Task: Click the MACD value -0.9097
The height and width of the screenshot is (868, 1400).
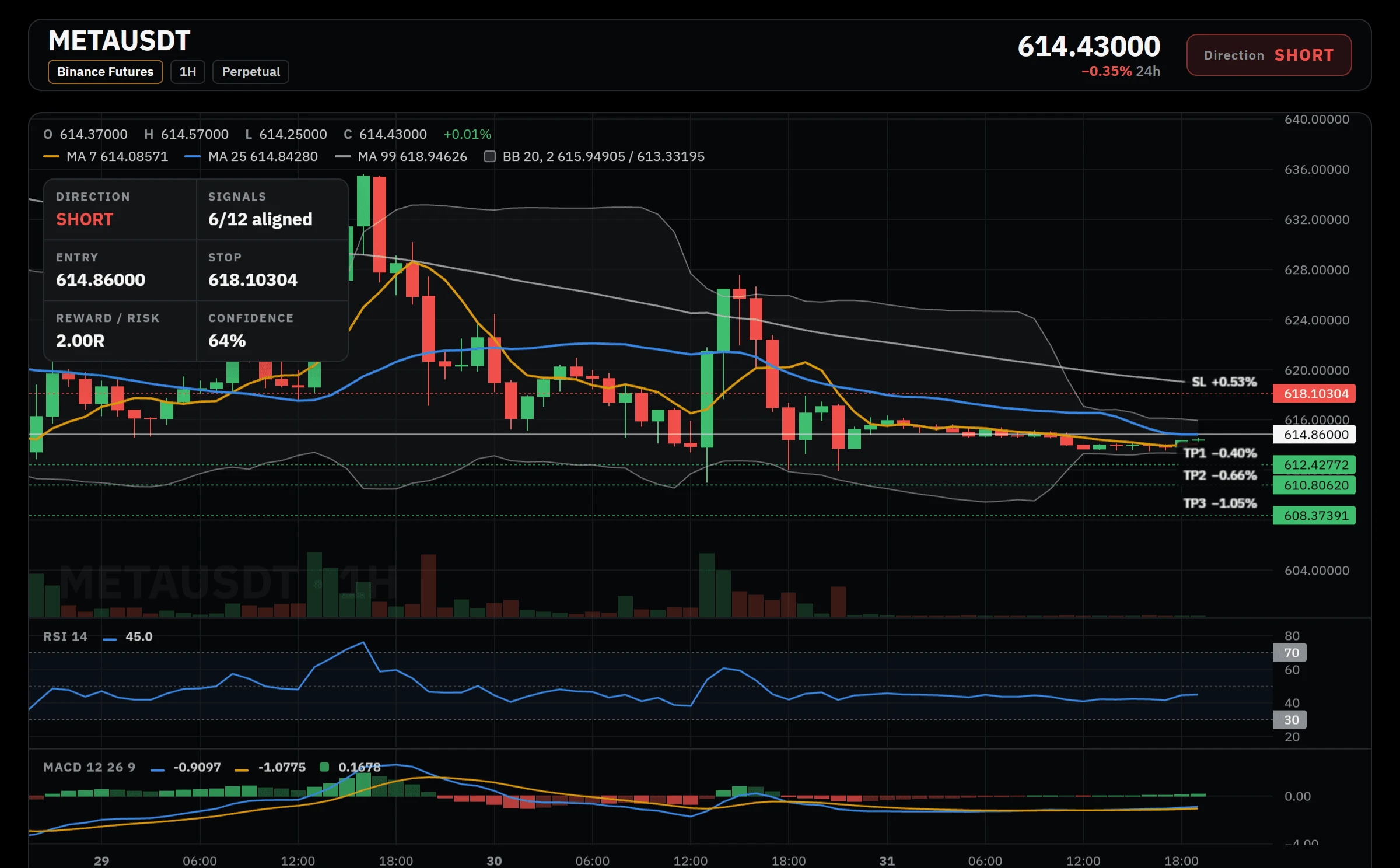Action: coord(197,767)
